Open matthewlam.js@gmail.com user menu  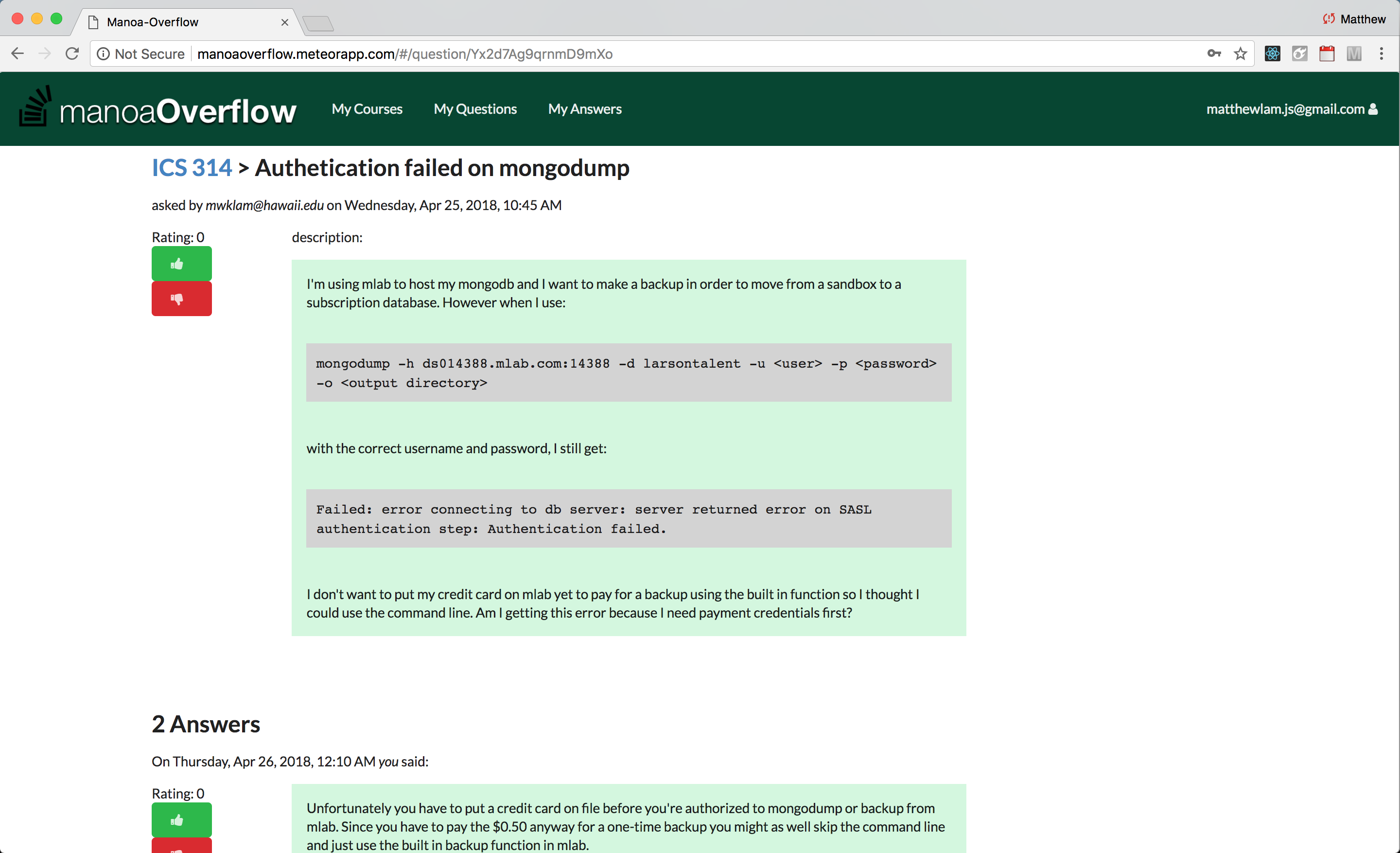click(x=1292, y=108)
